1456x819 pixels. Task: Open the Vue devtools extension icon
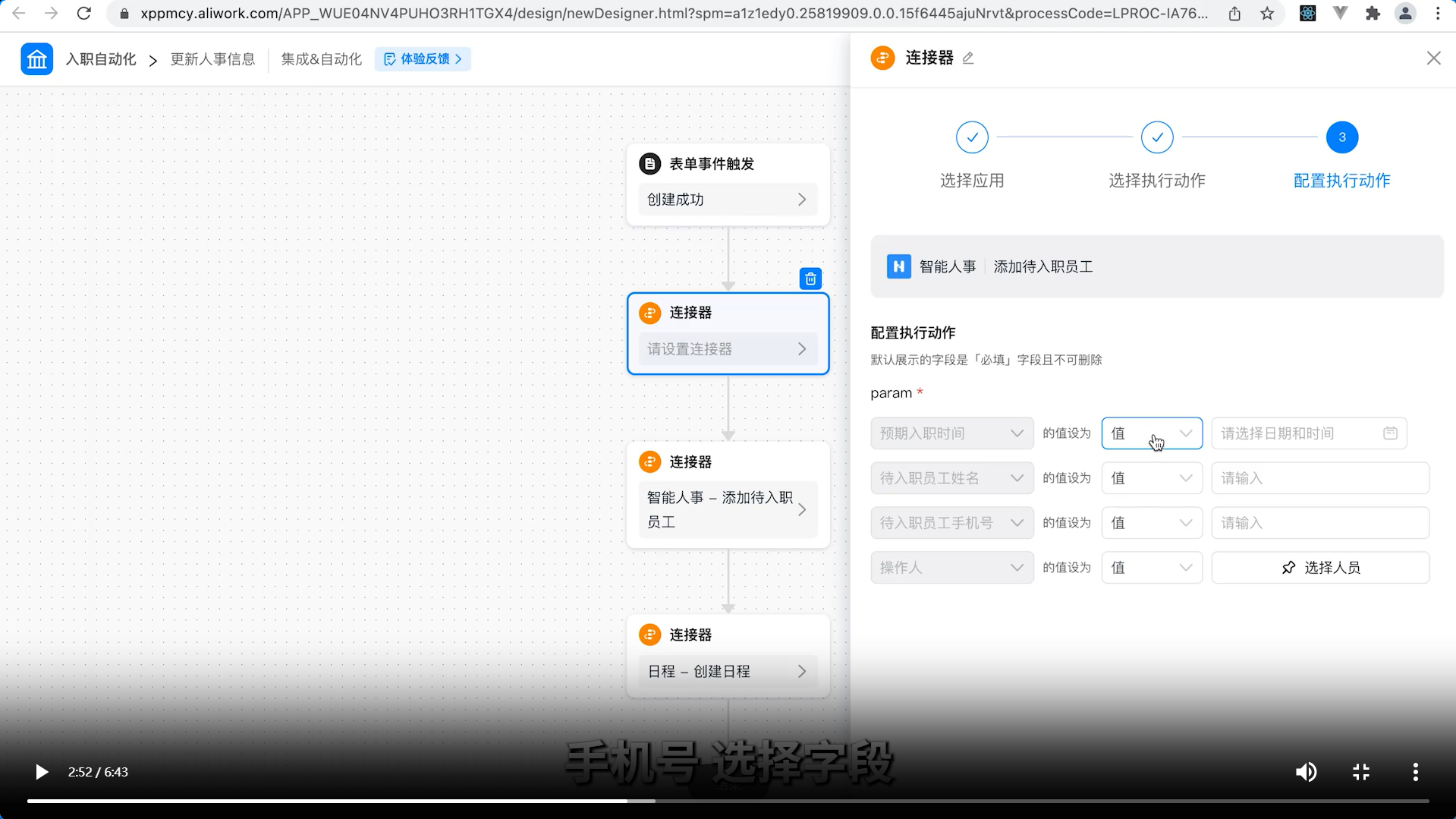click(x=1341, y=13)
